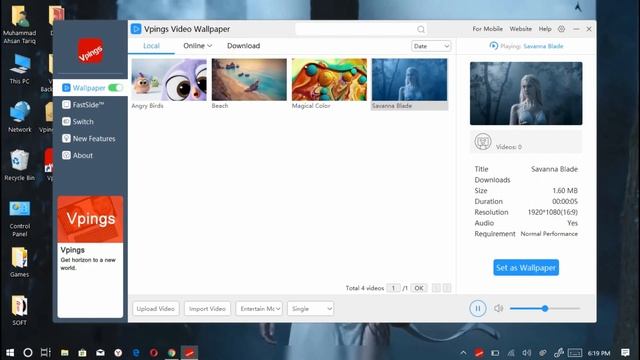The height and width of the screenshot is (360, 640).
Task: Open the Games folder on the desktop
Action: click(20, 262)
